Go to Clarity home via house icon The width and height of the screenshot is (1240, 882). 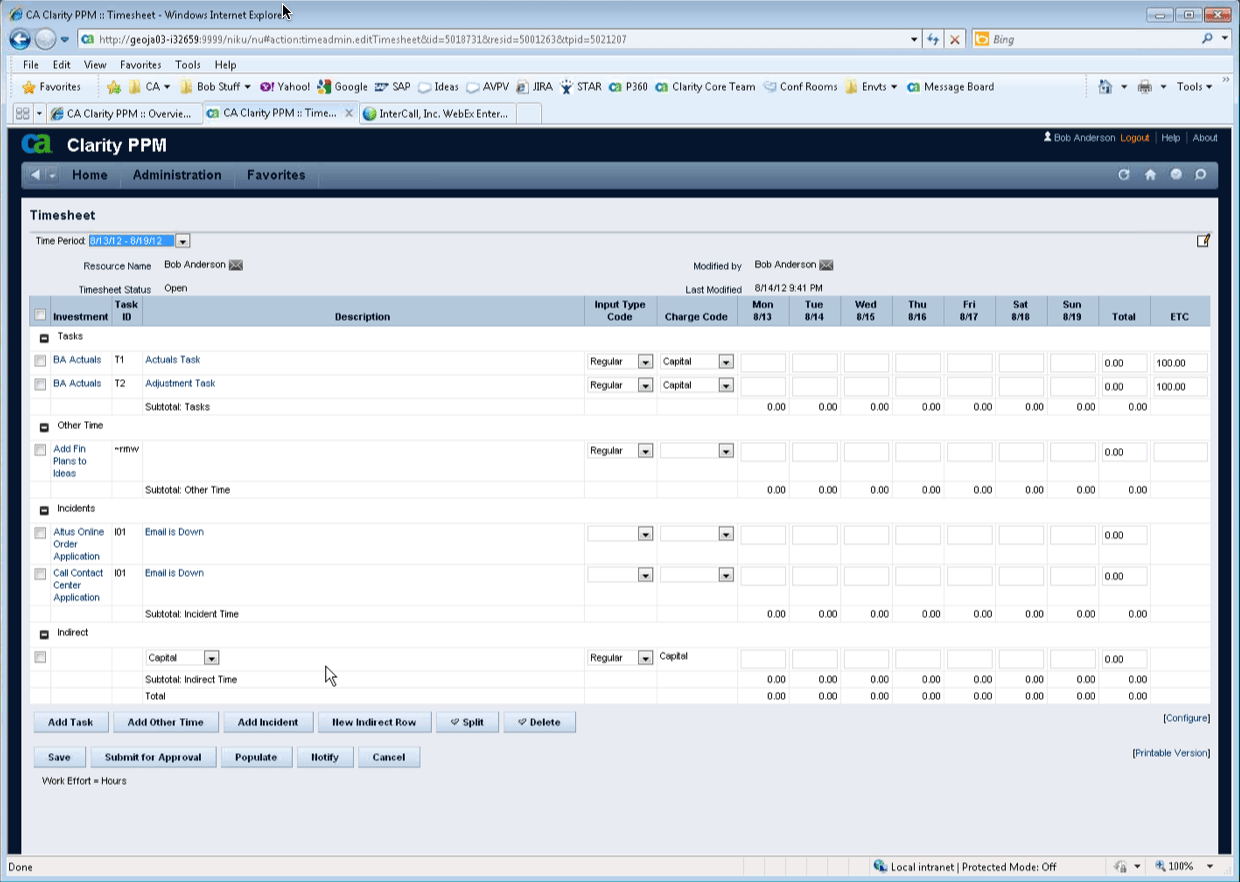click(1150, 175)
